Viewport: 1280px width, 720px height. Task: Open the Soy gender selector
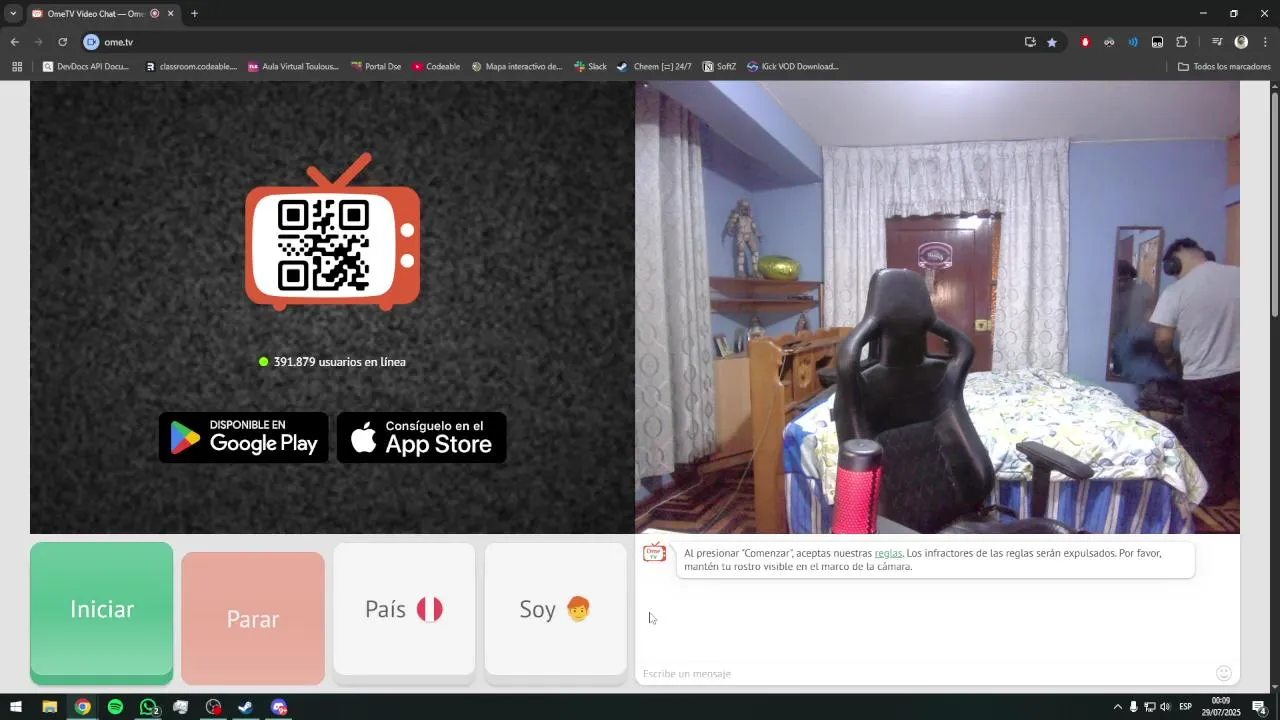(555, 610)
